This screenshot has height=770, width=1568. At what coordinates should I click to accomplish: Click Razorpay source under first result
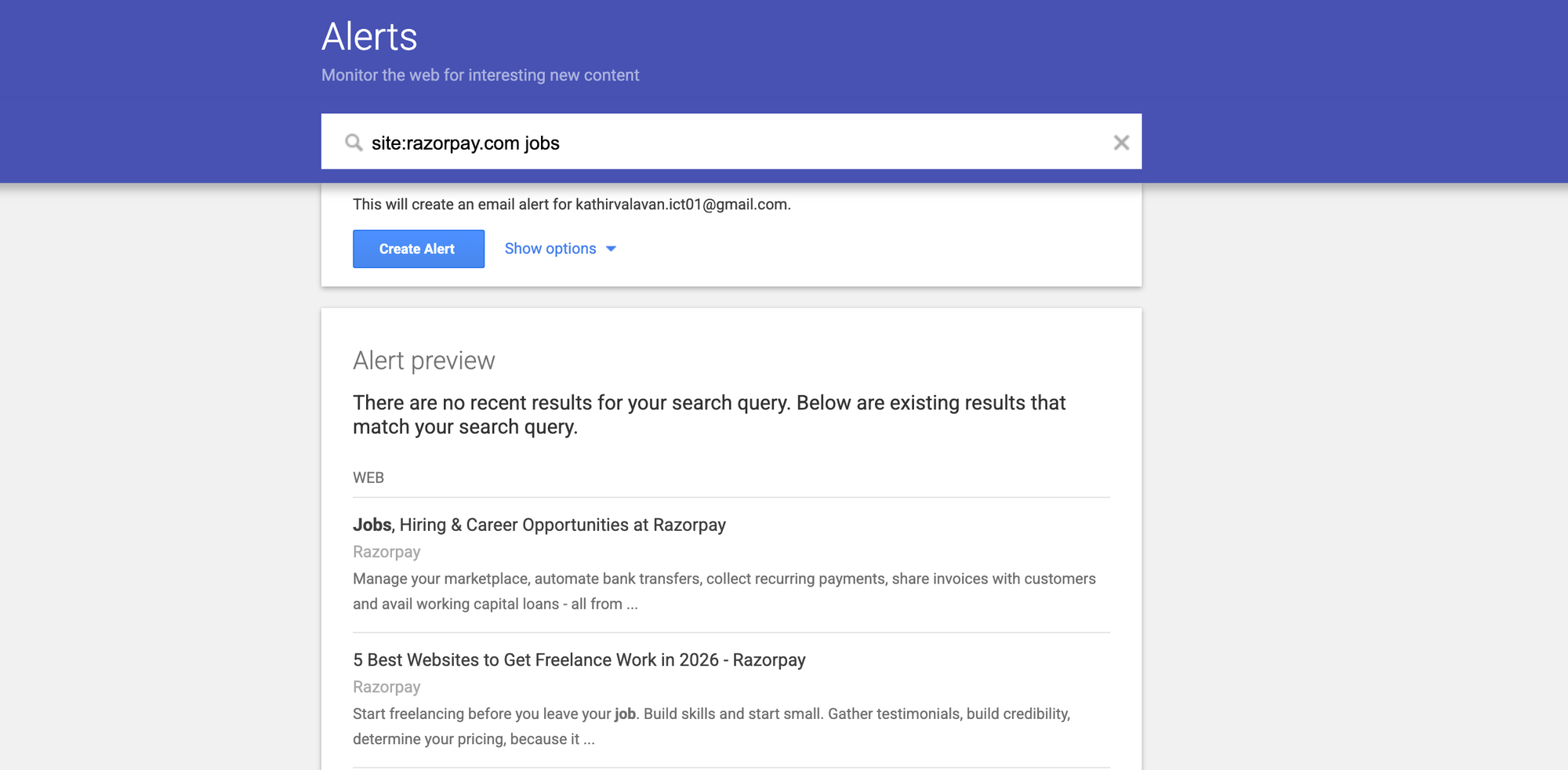click(387, 552)
